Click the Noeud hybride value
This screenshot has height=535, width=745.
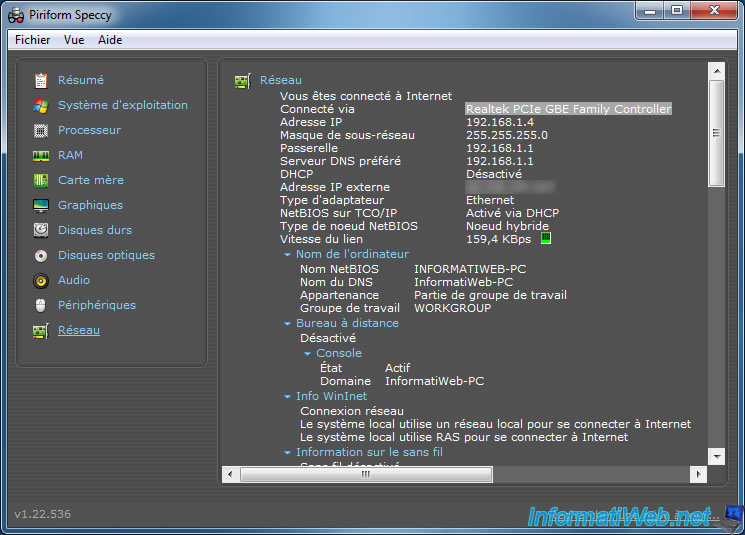tap(507, 226)
